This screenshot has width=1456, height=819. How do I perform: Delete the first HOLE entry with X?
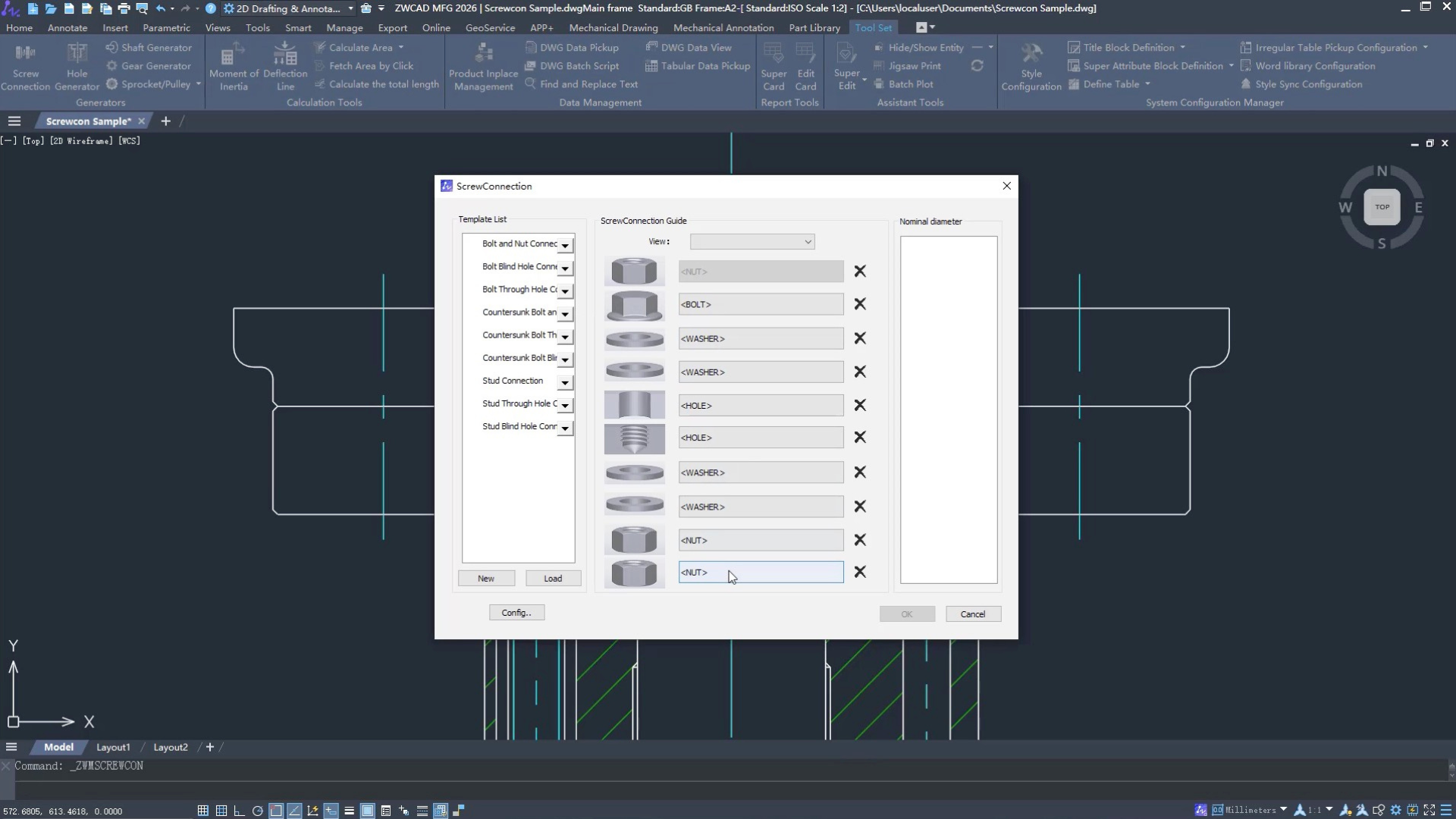coord(860,405)
